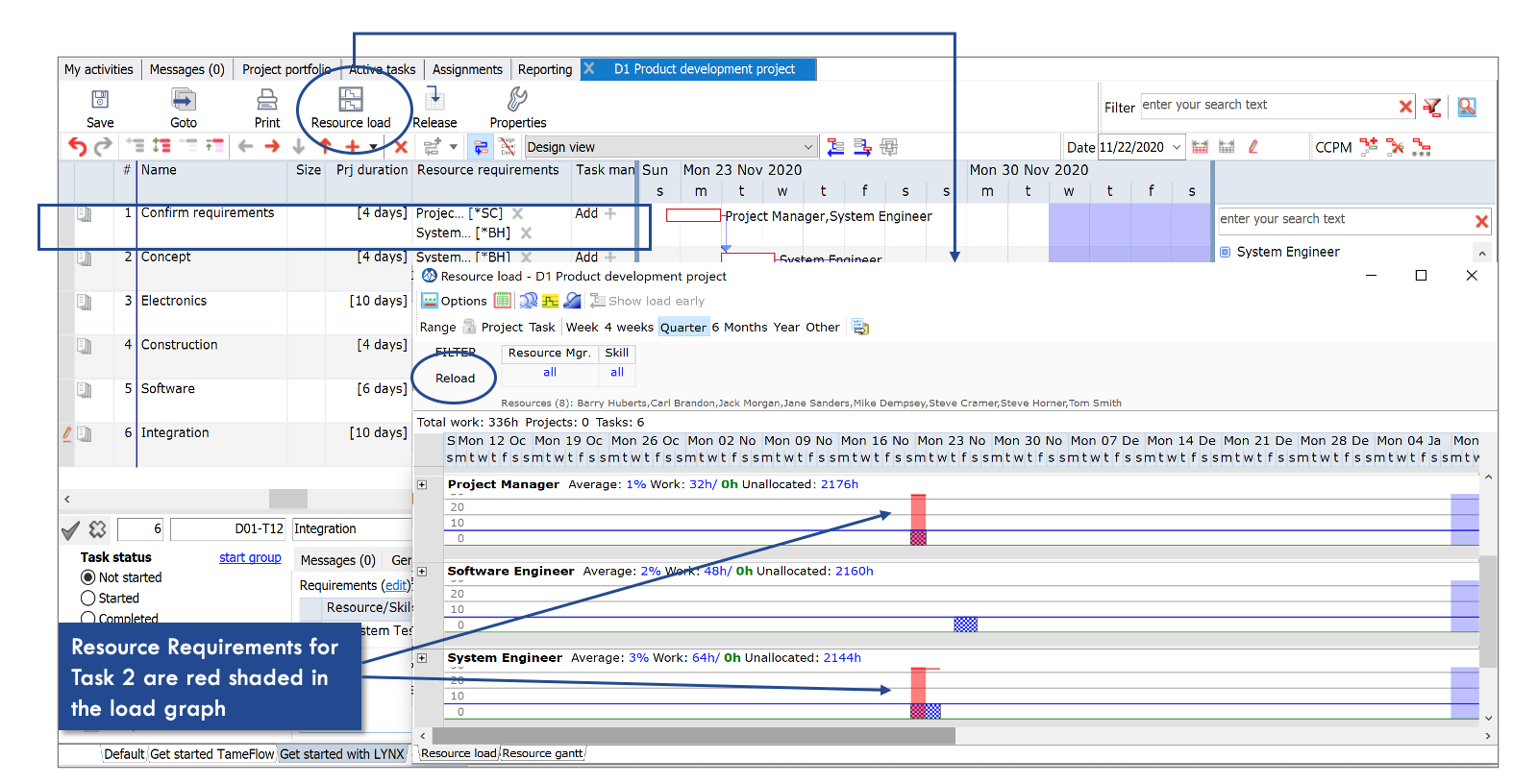Screen dimensions: 1513x784
Task: Click the Range lock icon
Action: click(x=469, y=327)
